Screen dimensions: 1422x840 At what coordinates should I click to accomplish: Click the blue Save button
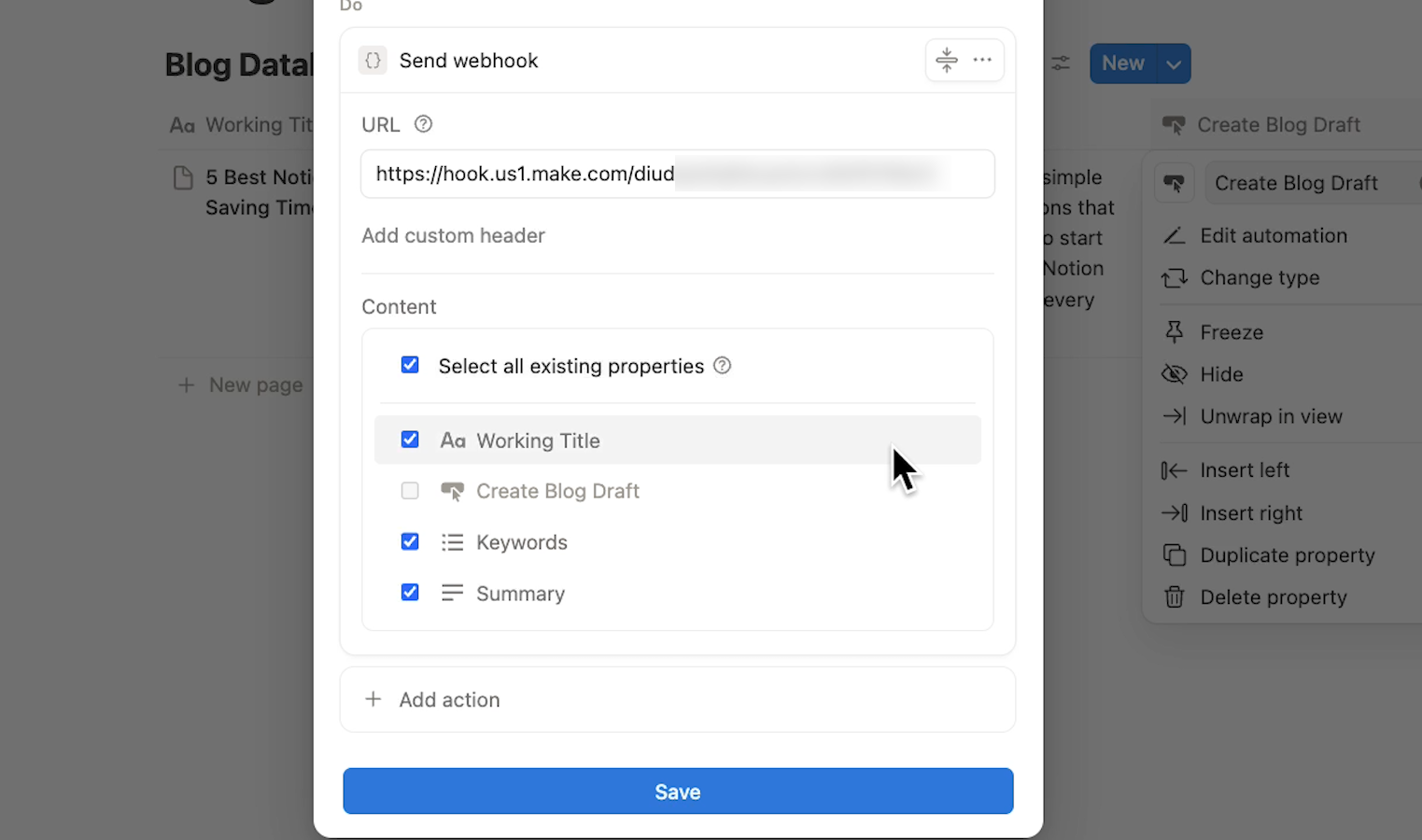click(677, 791)
